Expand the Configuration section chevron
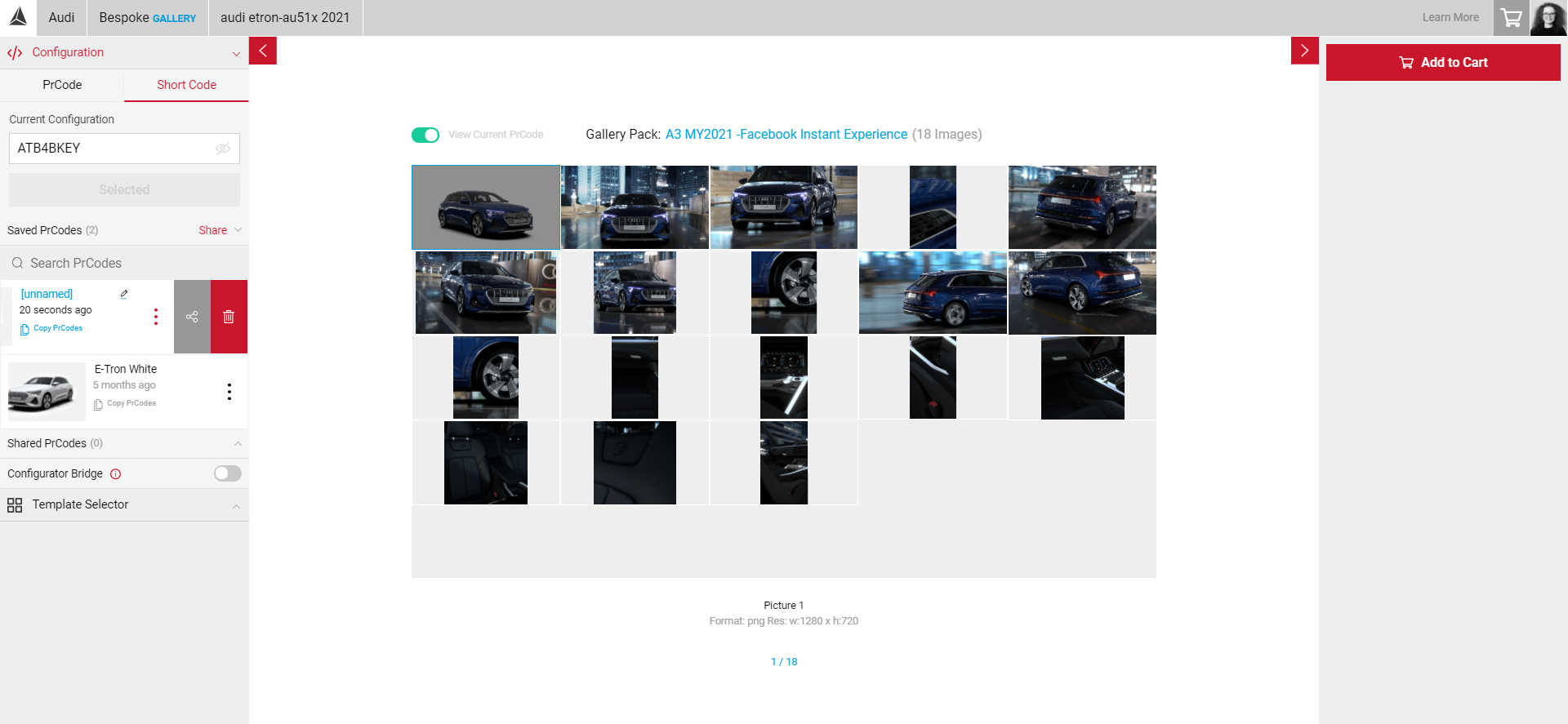The width and height of the screenshot is (1568, 724). point(236,54)
